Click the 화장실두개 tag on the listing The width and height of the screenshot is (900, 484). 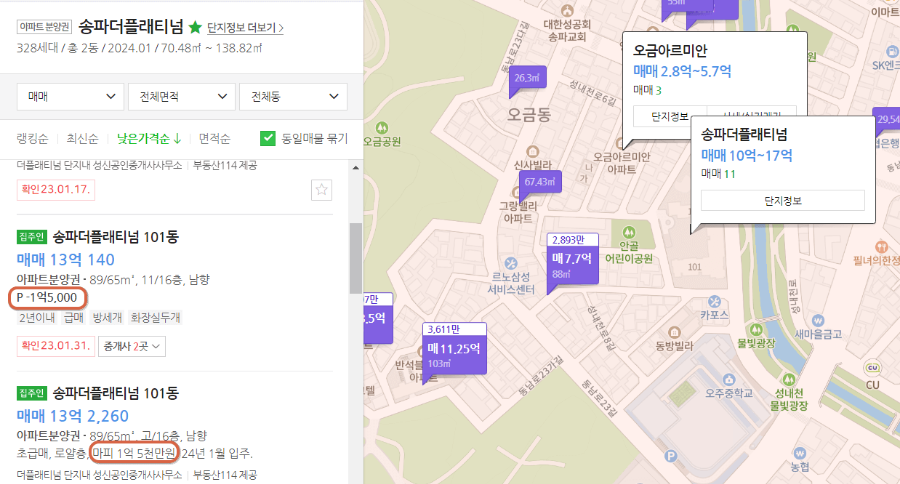(x=156, y=317)
